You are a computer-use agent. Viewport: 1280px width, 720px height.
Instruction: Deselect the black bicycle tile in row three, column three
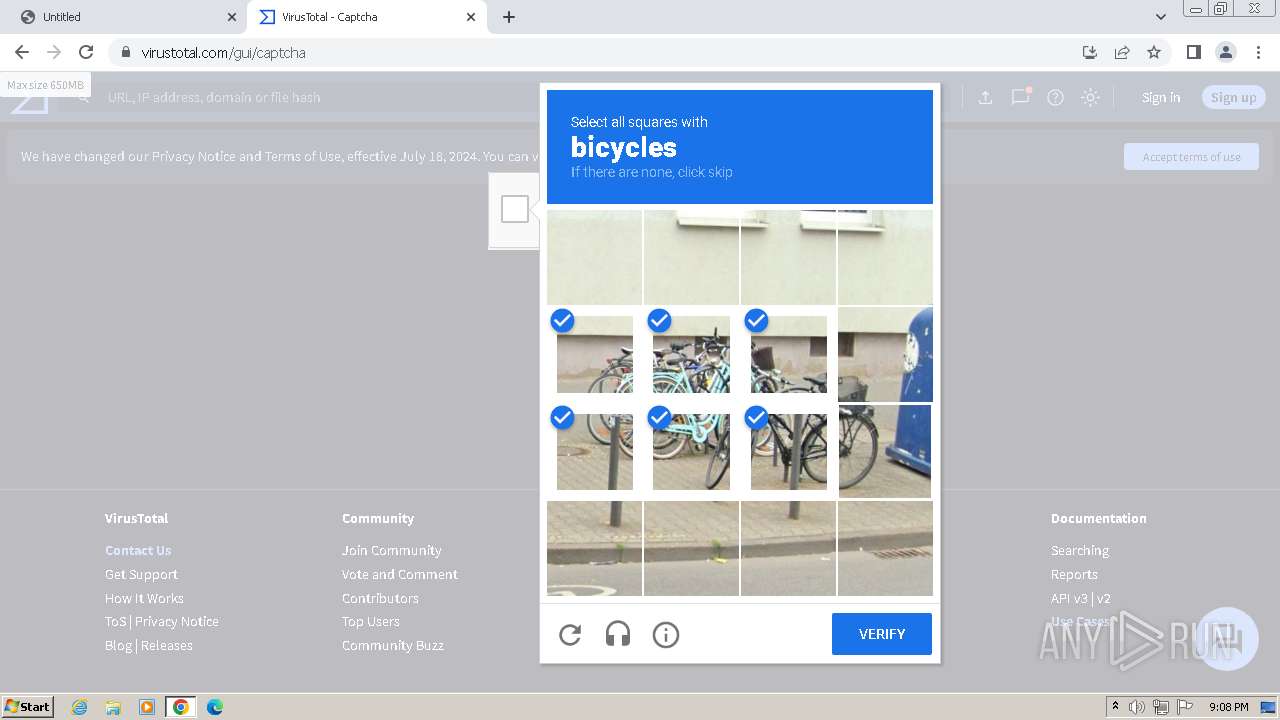[789, 452]
